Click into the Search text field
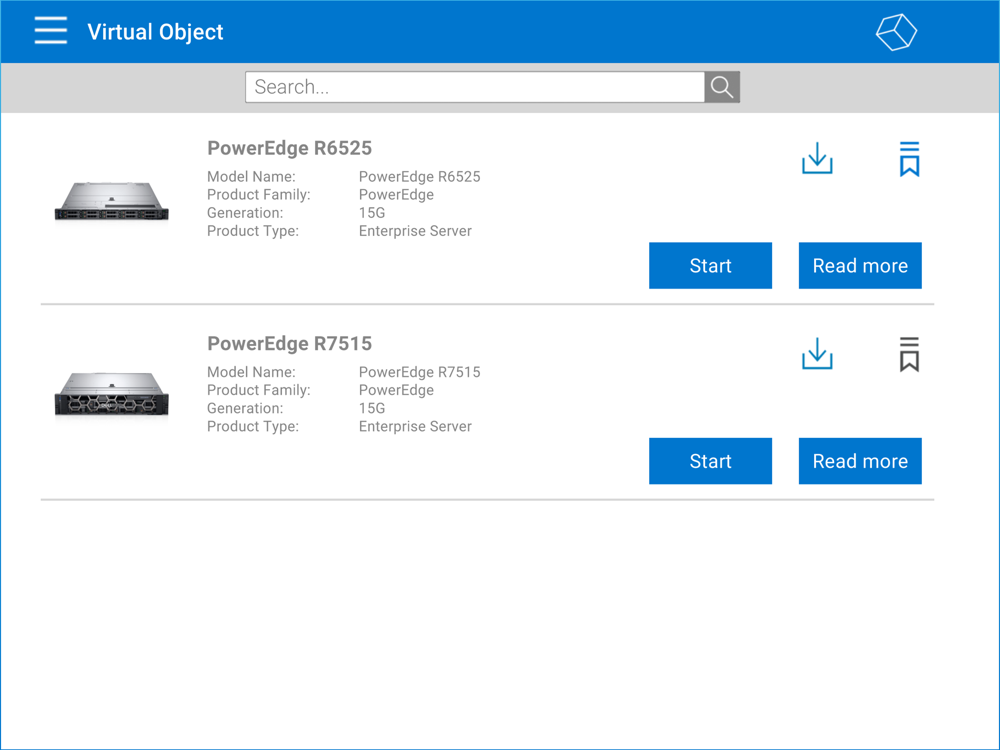Screen dimensions: 1000x750 [x=474, y=87]
